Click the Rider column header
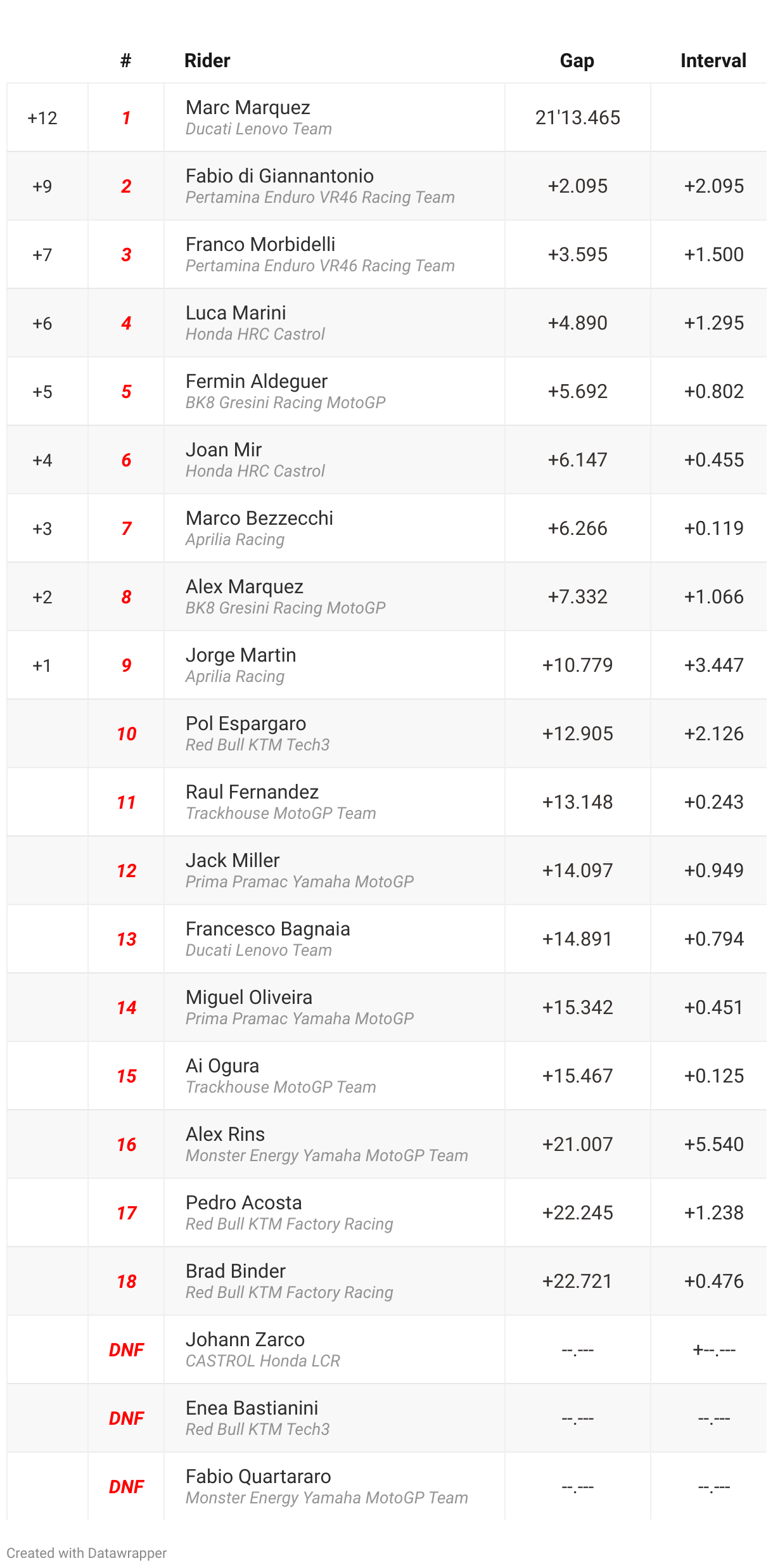 [x=207, y=61]
